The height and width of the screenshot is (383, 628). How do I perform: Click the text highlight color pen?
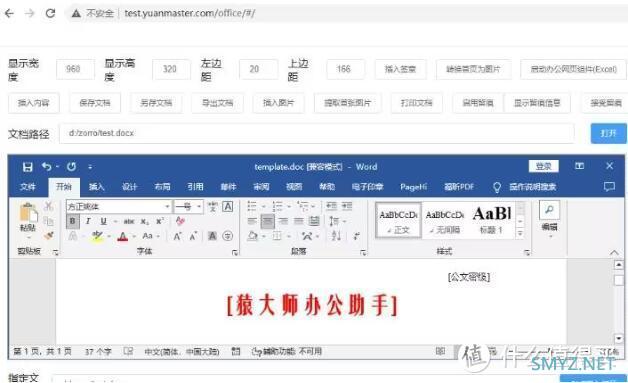97,236
